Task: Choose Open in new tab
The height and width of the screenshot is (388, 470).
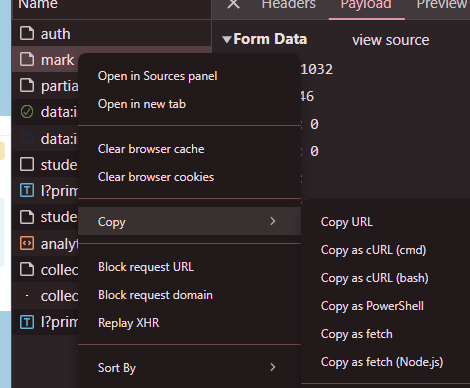Action: pyautogui.click(x=189, y=104)
